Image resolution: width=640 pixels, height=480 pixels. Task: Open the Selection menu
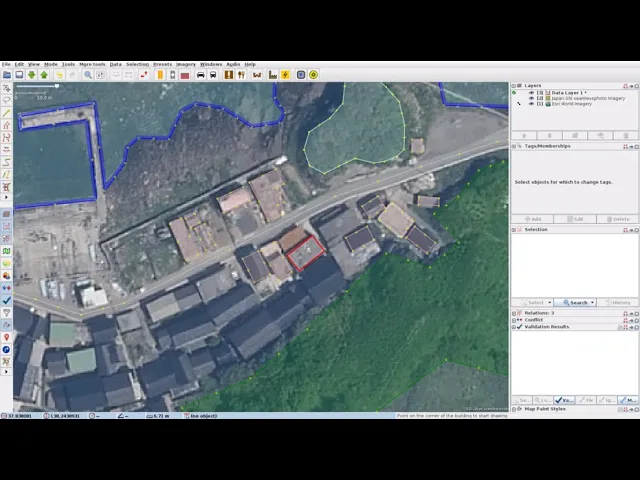(138, 64)
